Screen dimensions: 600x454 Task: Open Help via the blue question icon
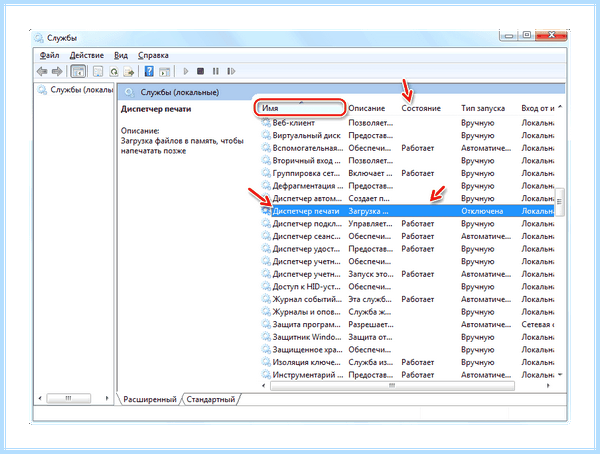point(149,71)
